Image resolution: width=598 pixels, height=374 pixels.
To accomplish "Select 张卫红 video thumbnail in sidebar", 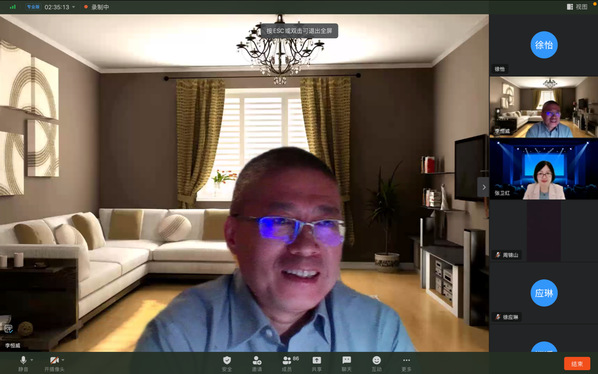I will point(544,169).
